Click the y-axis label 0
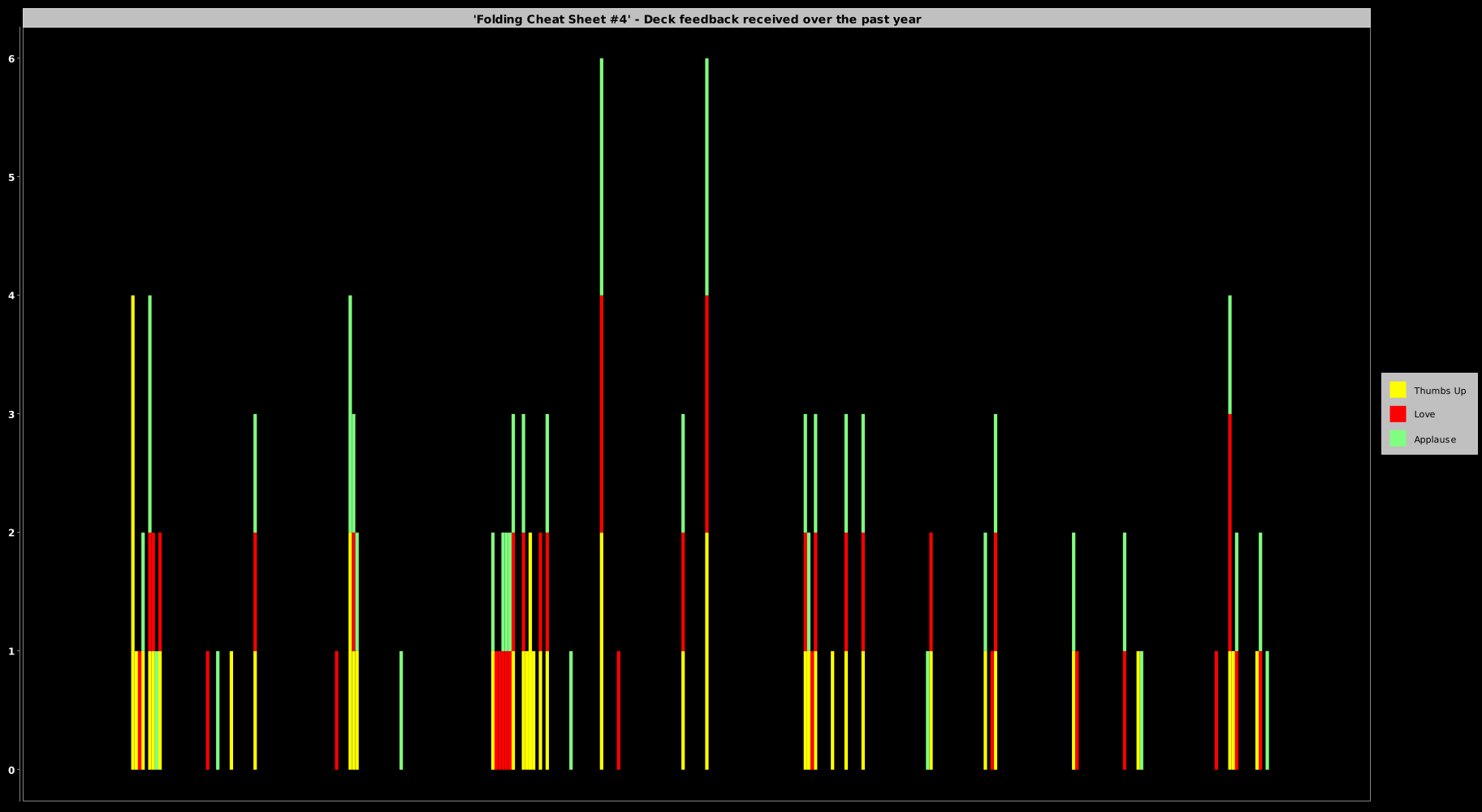The width and height of the screenshot is (1482, 812). pyautogui.click(x=12, y=770)
